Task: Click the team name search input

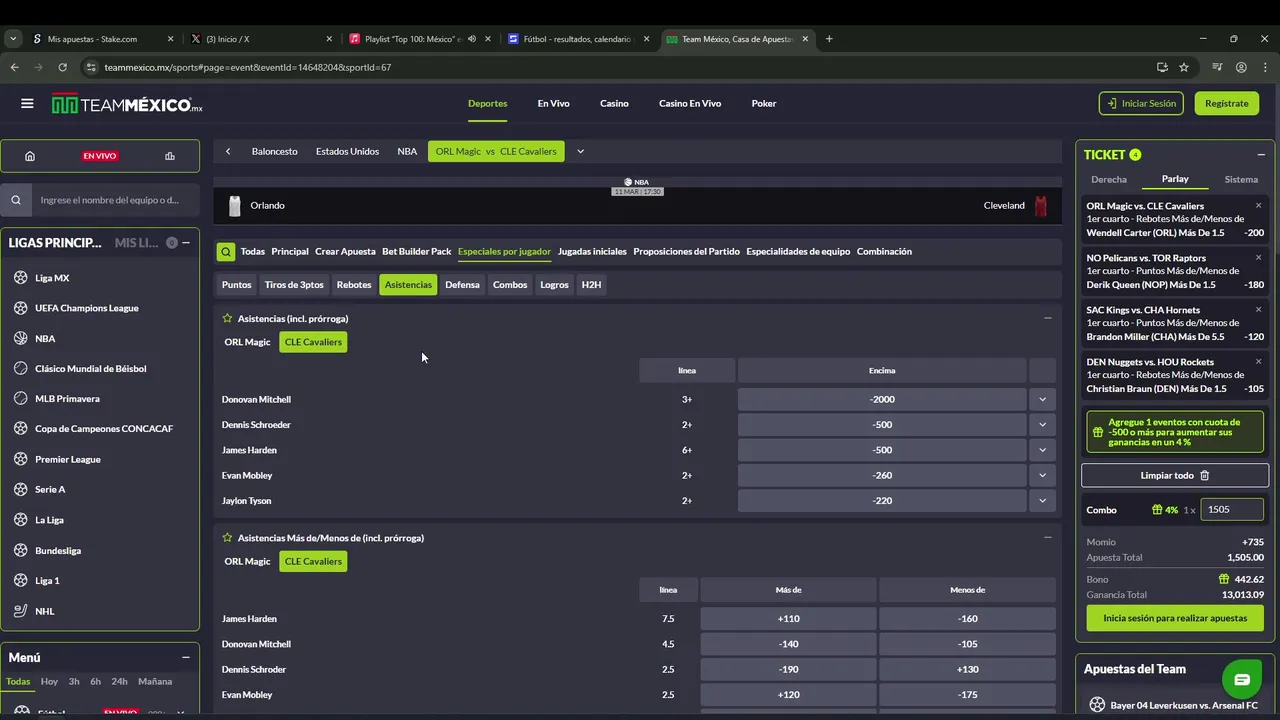Action: [115, 200]
